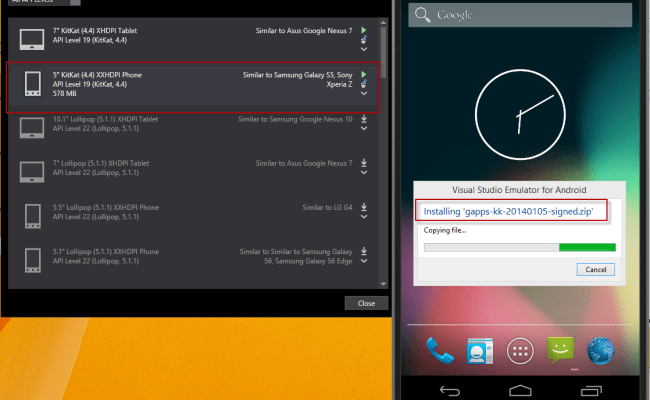Open the app drawer in emulator
650x400 pixels.
click(x=520, y=351)
